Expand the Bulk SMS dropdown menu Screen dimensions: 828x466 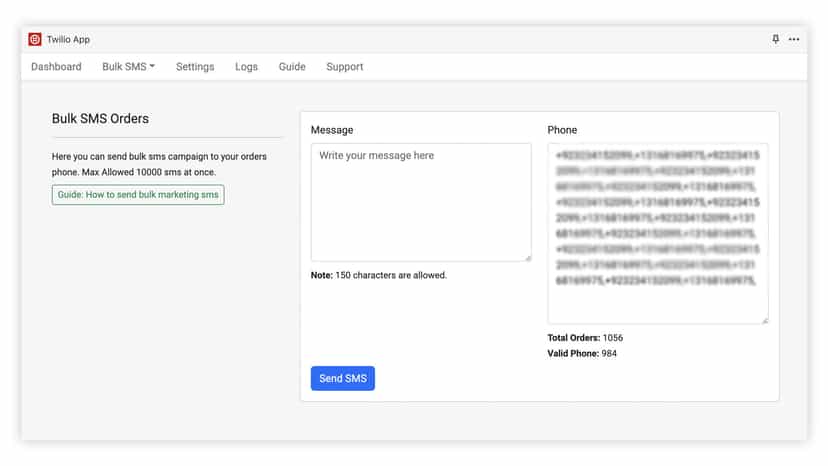128,67
